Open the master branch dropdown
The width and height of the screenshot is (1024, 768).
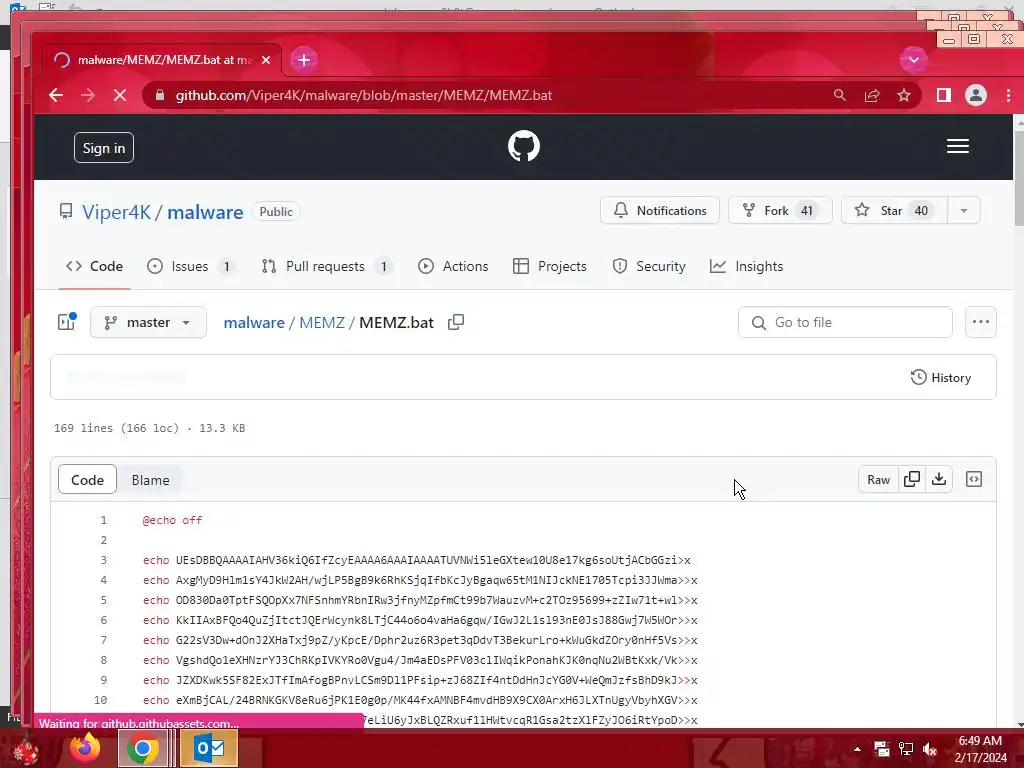click(148, 323)
